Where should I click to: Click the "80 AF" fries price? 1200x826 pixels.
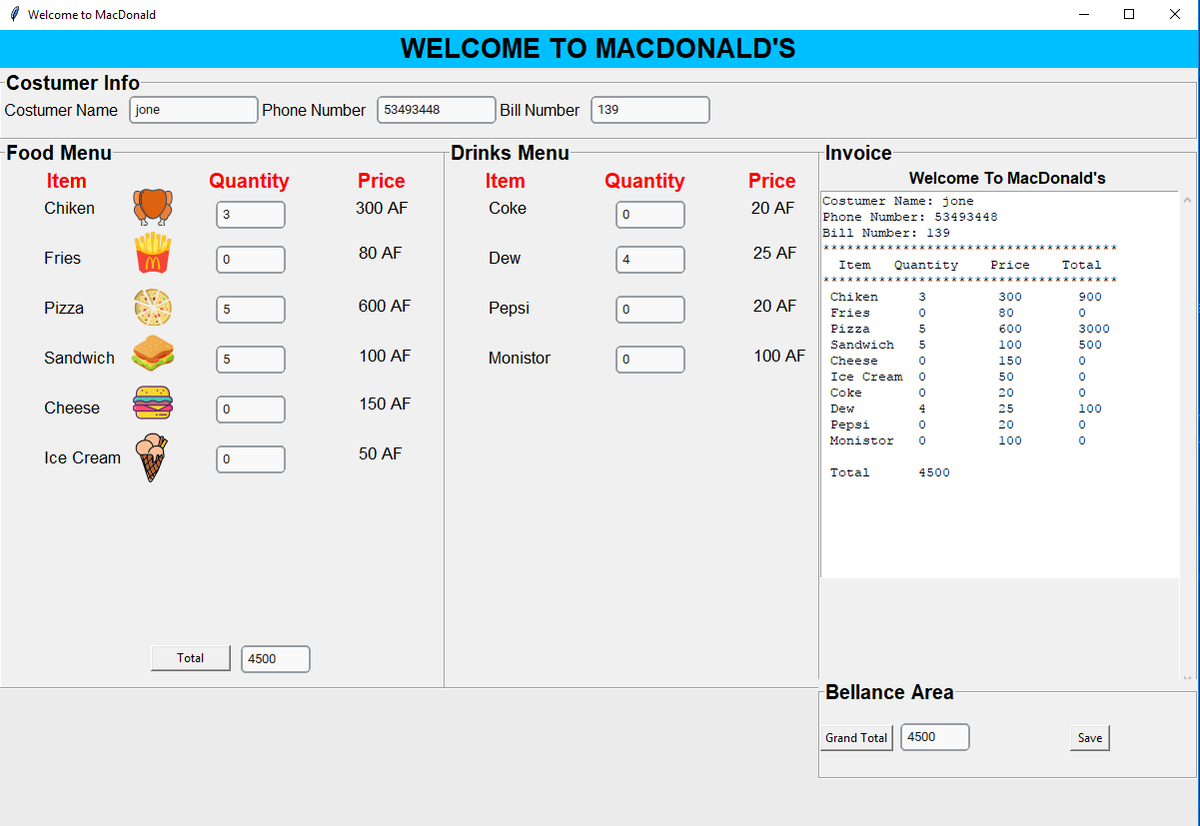coord(380,254)
